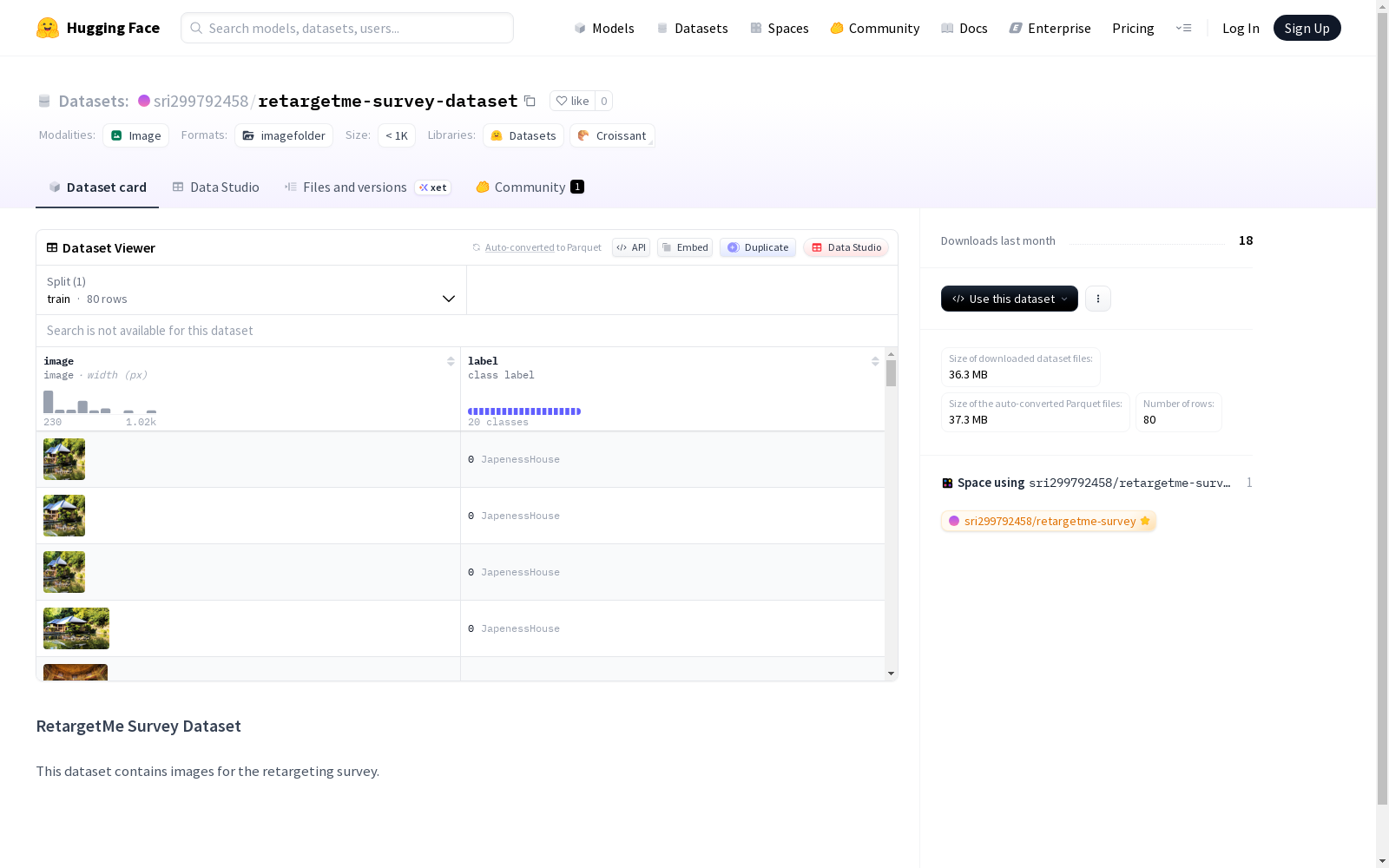Open the Enterprise page

[1050, 28]
